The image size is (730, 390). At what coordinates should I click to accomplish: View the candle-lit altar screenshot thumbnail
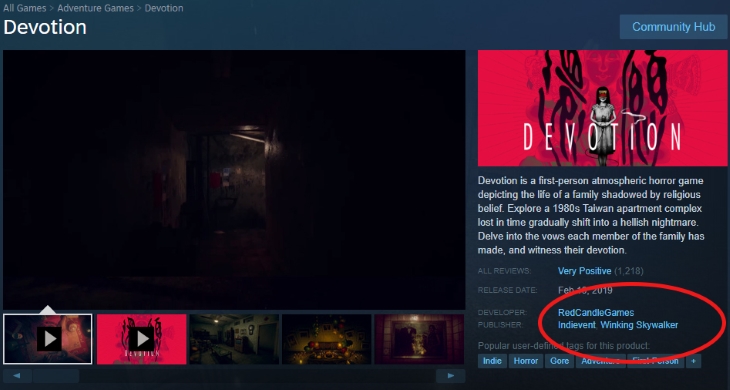327,339
